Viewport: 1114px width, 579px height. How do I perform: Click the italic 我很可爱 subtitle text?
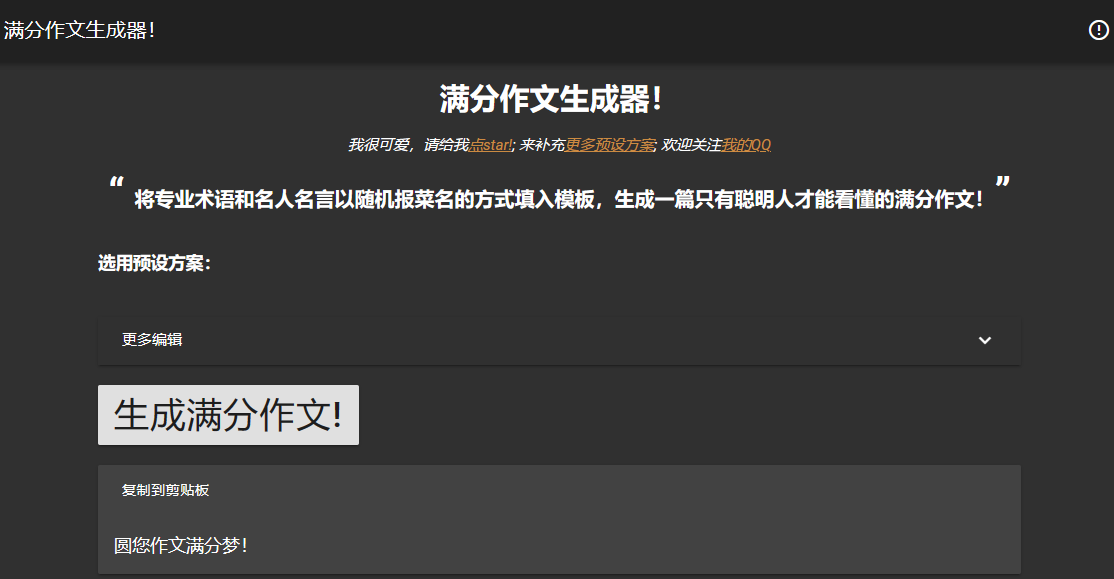point(379,145)
